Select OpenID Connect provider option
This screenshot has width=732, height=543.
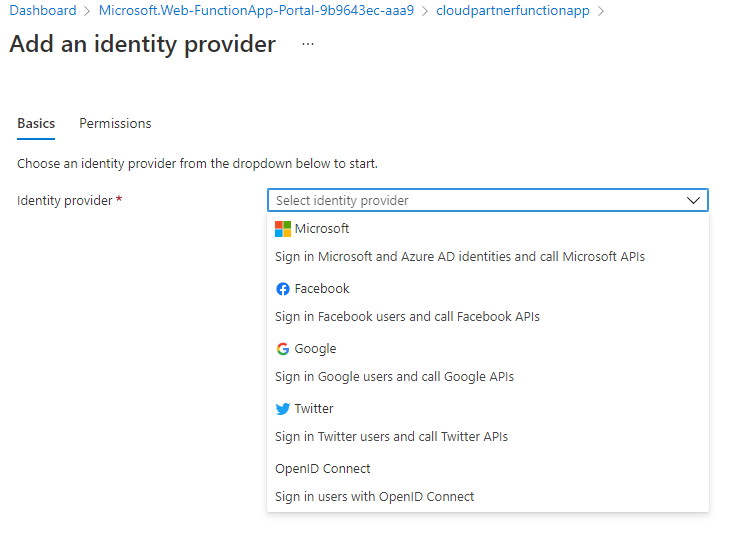(x=323, y=469)
